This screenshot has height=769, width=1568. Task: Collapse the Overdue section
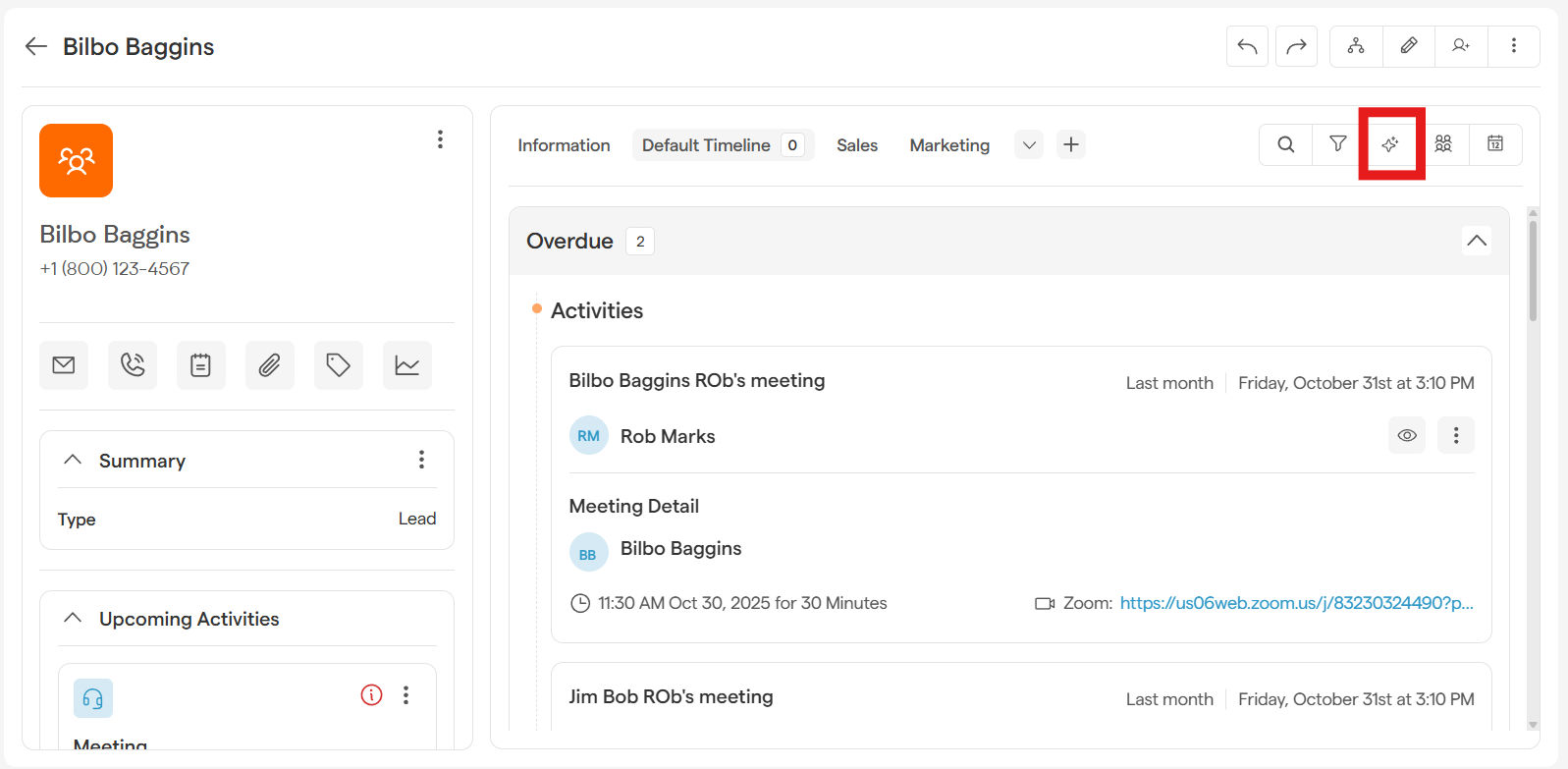(1476, 241)
